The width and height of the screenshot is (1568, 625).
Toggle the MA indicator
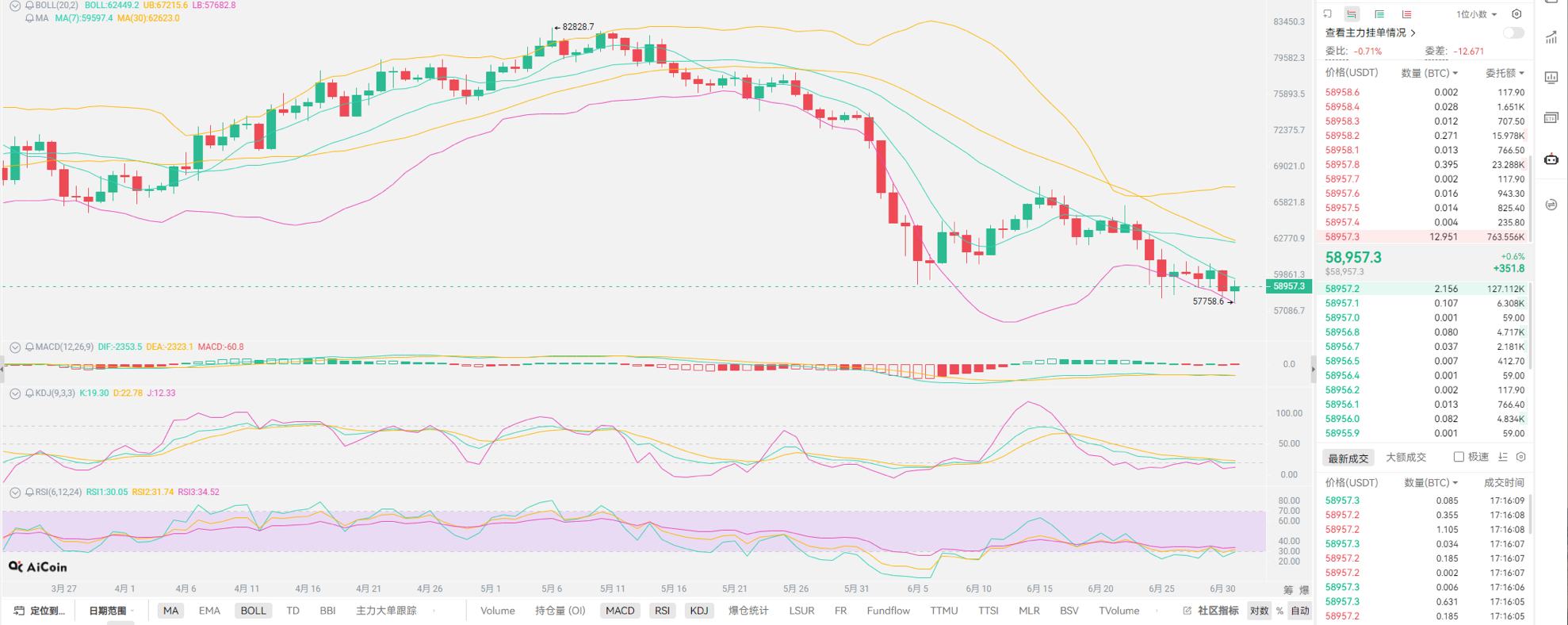pyautogui.click(x=170, y=611)
